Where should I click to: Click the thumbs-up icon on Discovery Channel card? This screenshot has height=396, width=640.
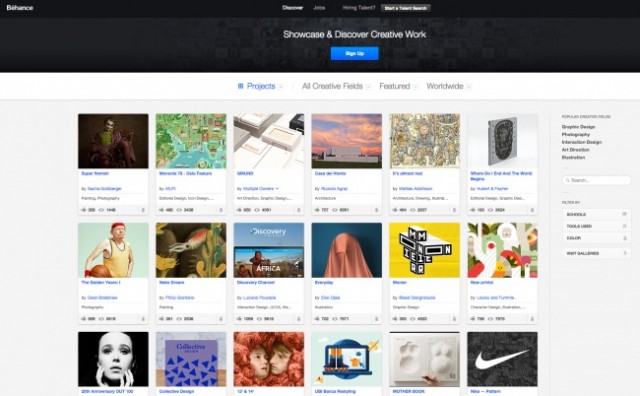tap(239, 319)
